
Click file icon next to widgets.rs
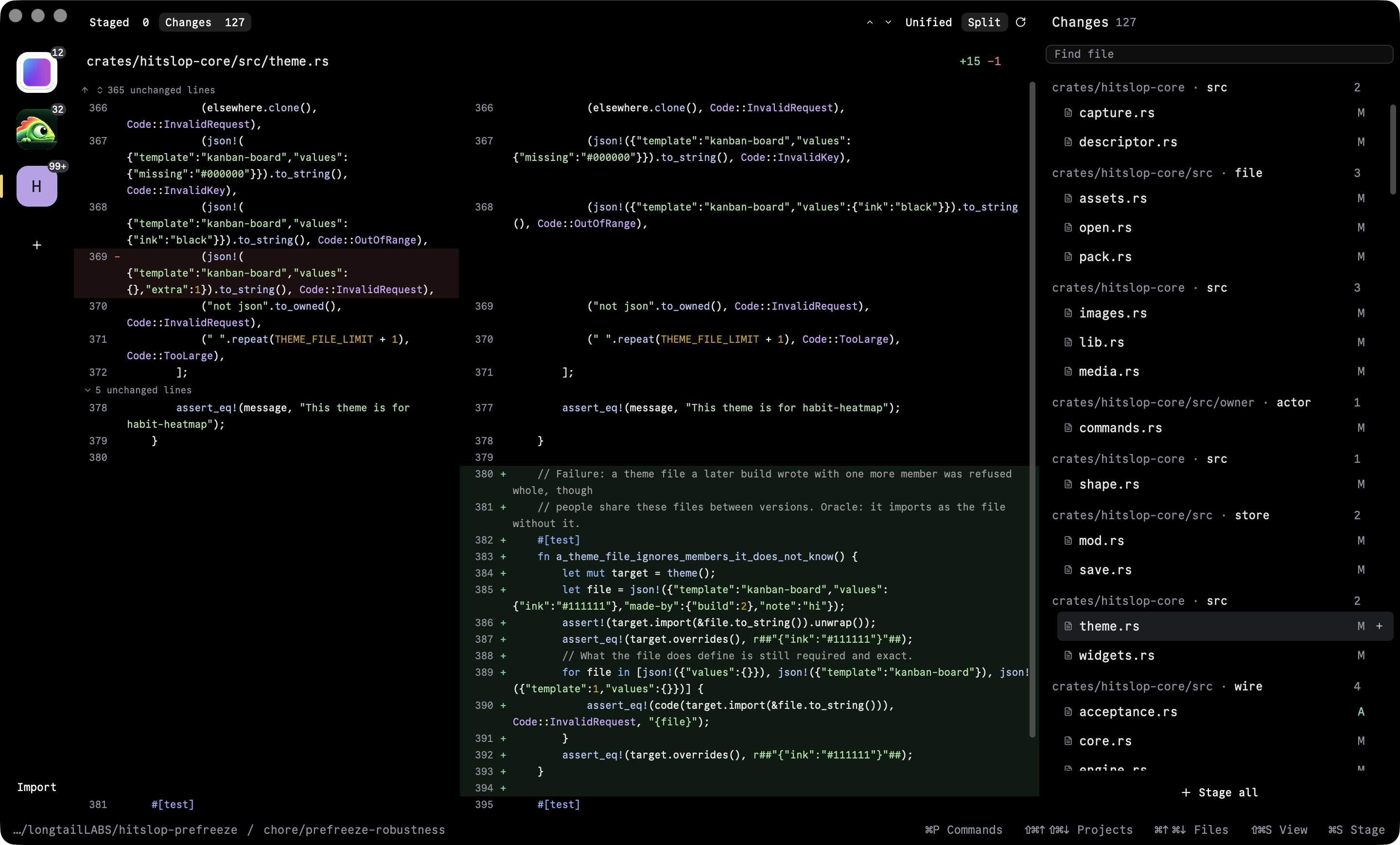(x=1067, y=655)
